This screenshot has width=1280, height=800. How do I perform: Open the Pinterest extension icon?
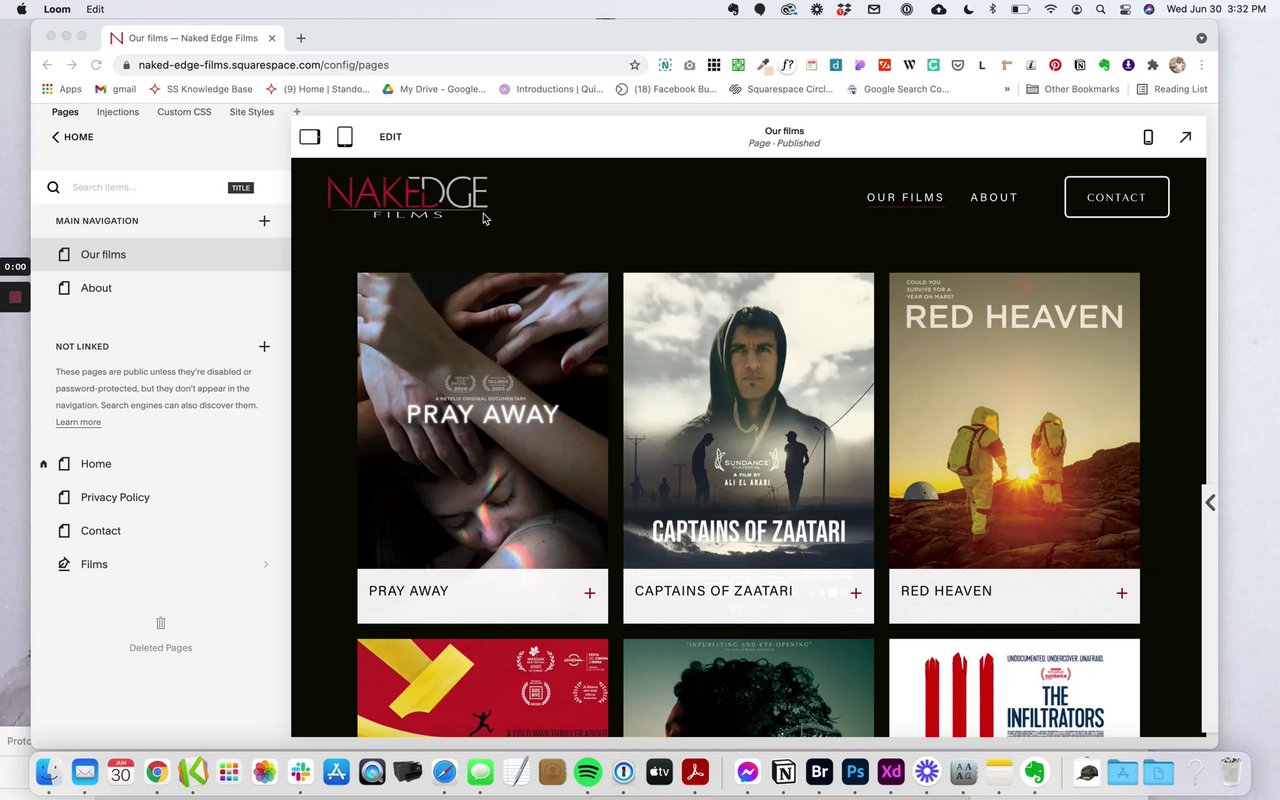(1055, 65)
